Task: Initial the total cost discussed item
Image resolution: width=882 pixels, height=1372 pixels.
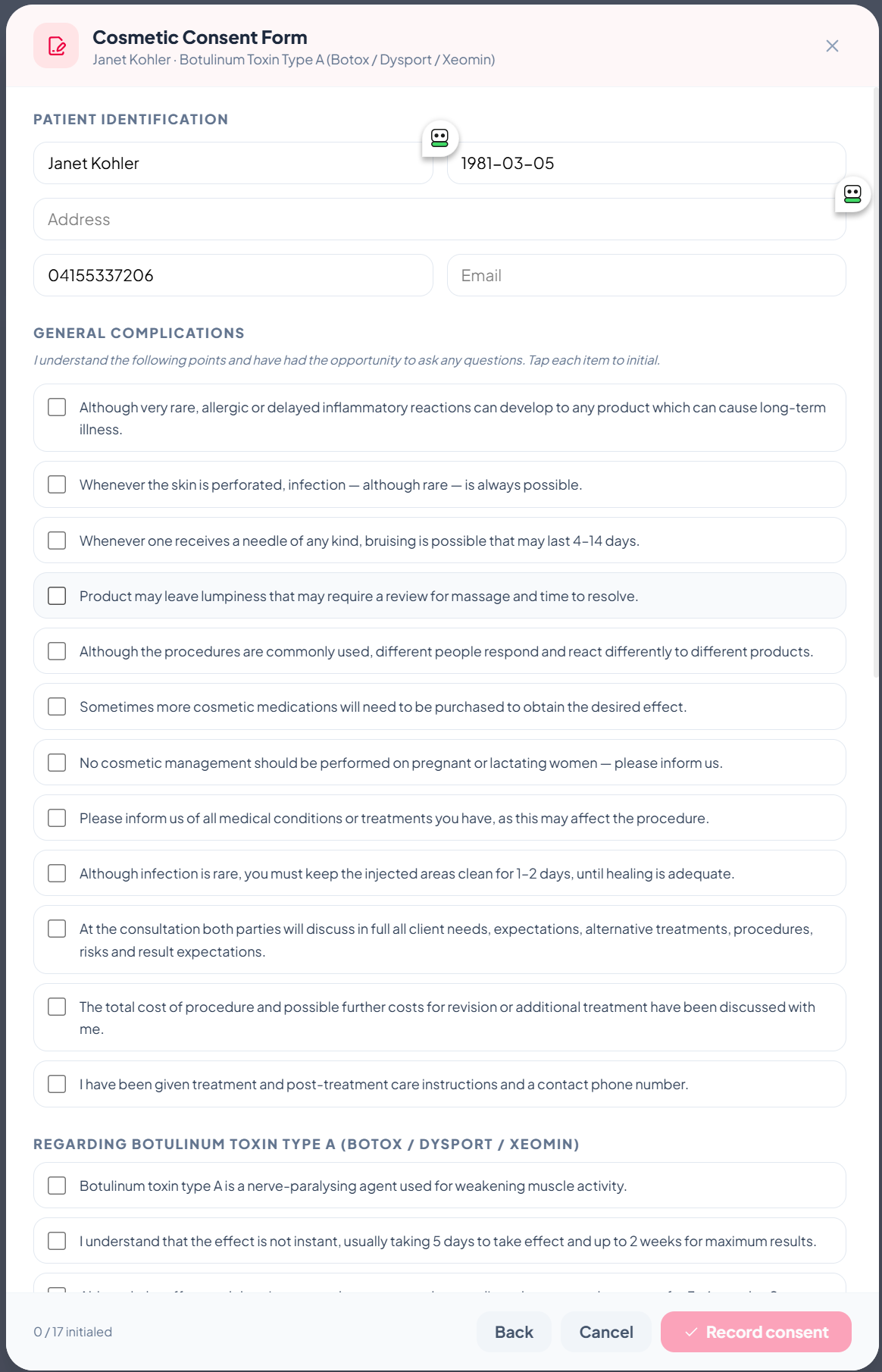Action: tap(57, 1007)
